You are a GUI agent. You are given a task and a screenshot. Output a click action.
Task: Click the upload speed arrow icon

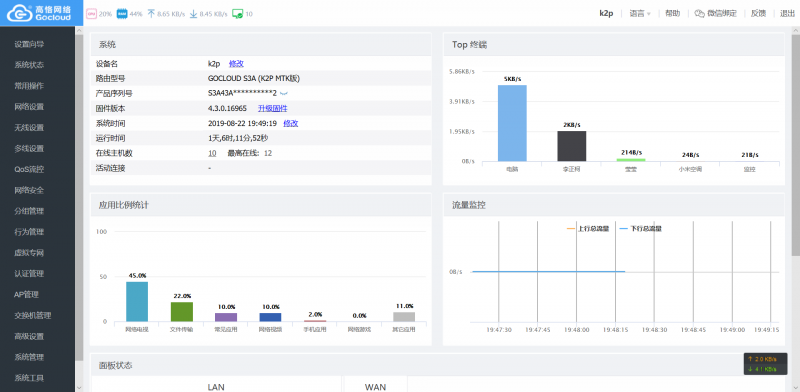tap(151, 14)
